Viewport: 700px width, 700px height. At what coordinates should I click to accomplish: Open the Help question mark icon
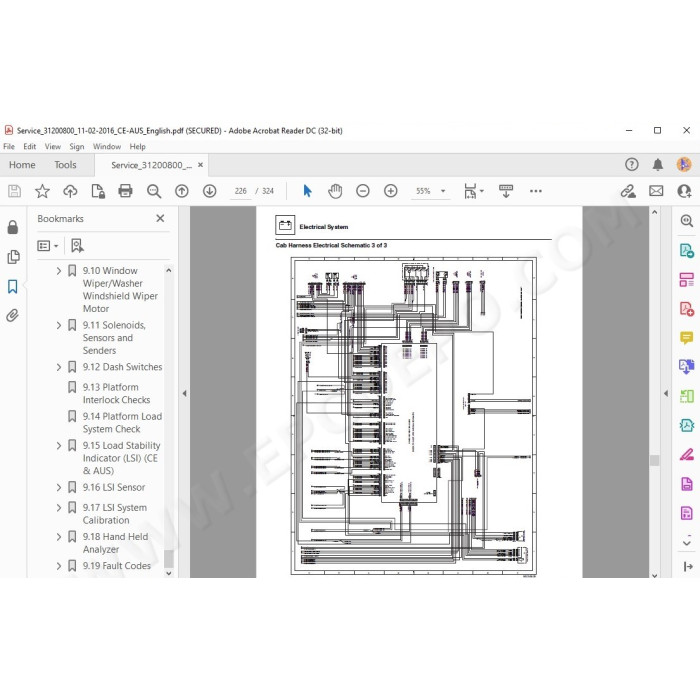(631, 165)
